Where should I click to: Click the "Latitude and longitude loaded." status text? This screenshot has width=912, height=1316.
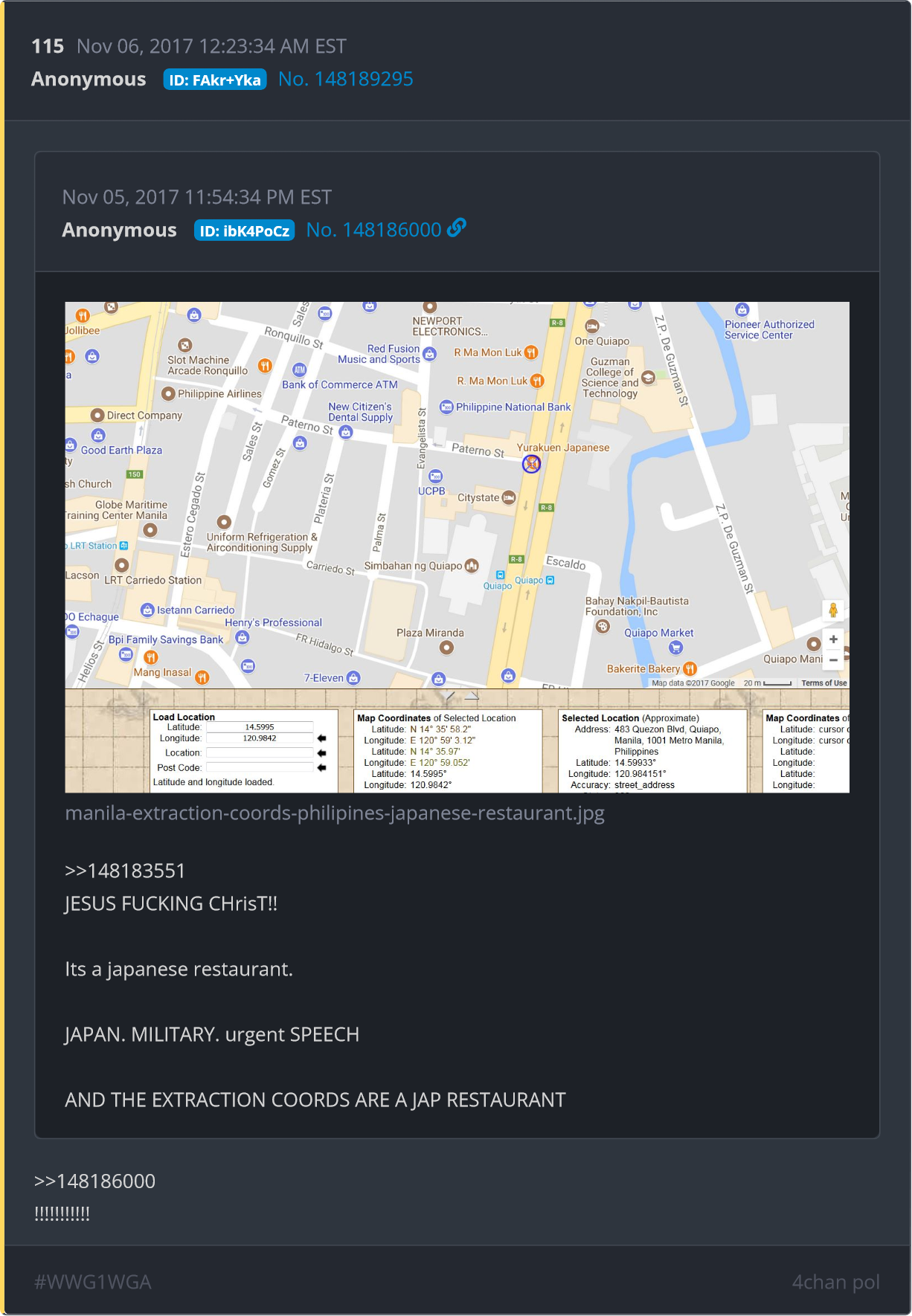click(x=213, y=782)
